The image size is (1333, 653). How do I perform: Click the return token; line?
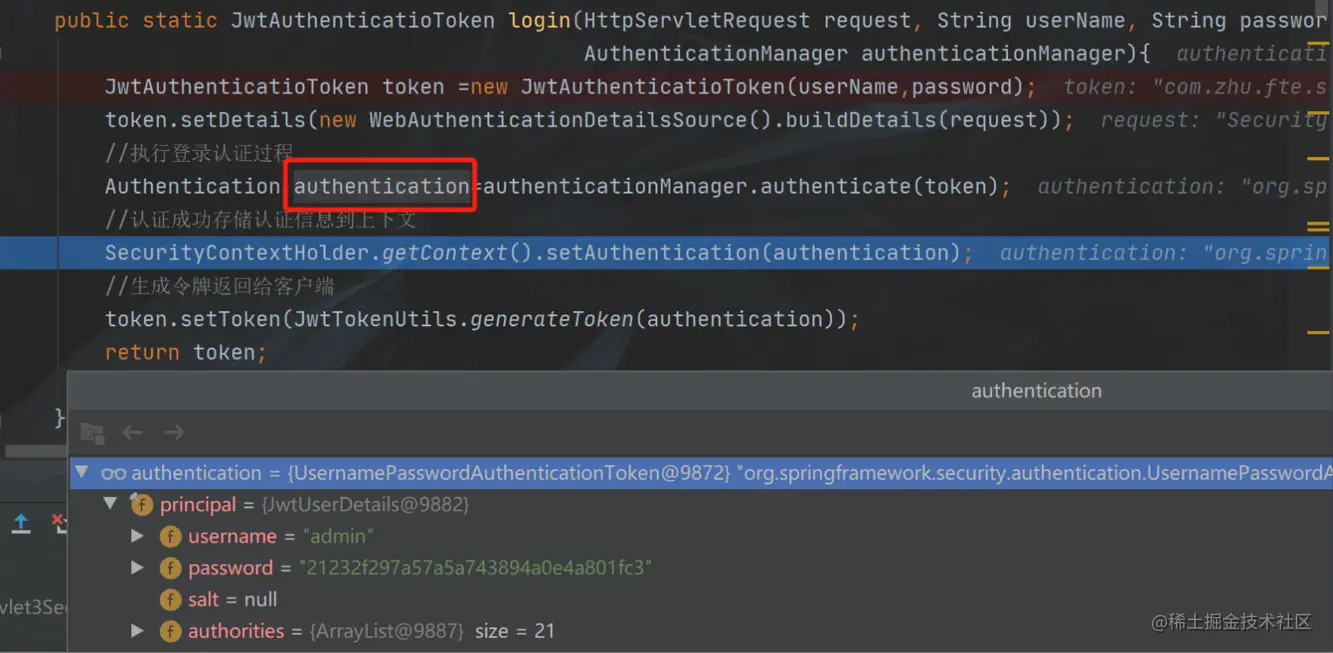pos(186,352)
